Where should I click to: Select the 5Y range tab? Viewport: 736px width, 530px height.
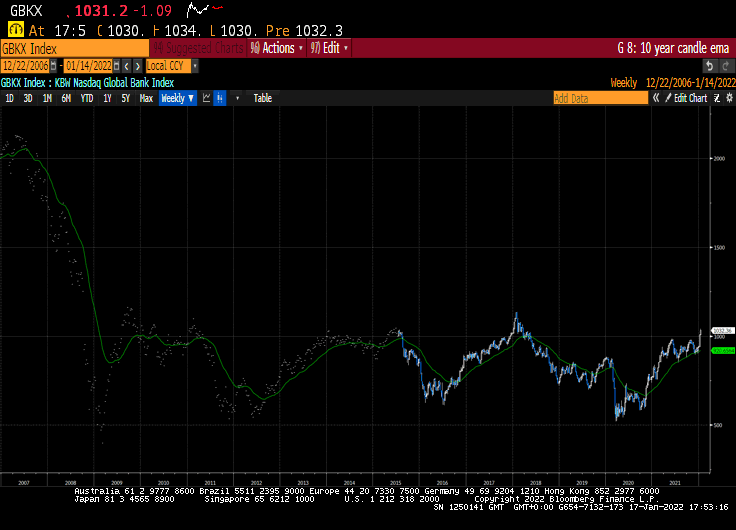tap(125, 98)
